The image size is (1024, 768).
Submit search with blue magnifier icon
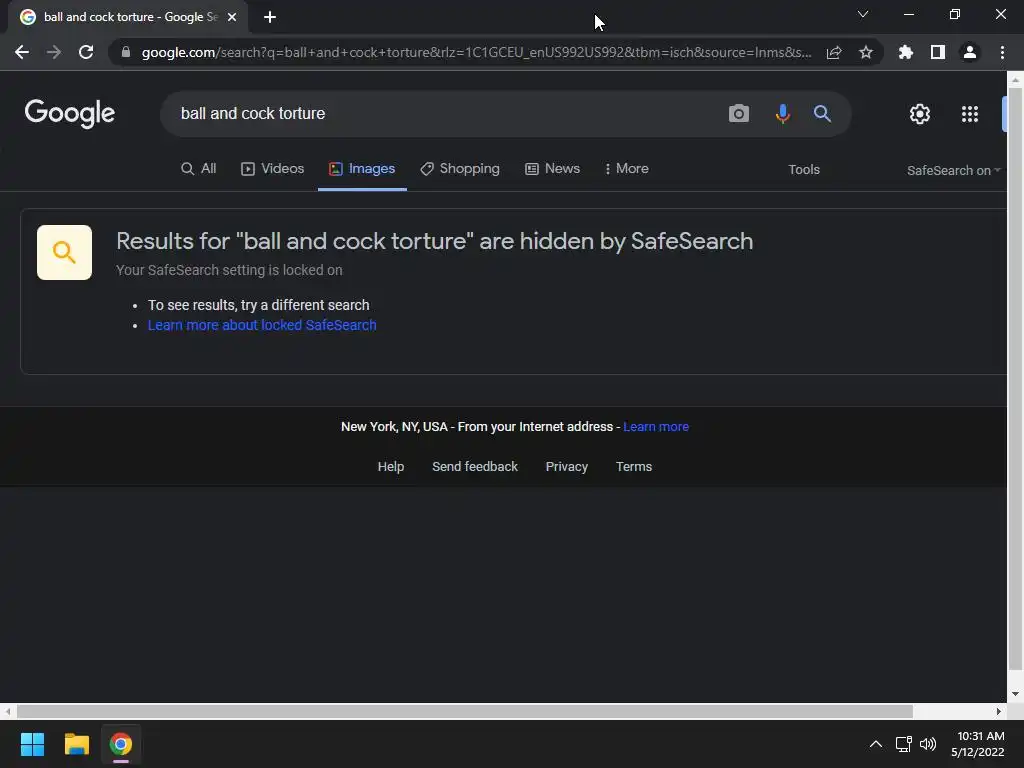(x=822, y=114)
